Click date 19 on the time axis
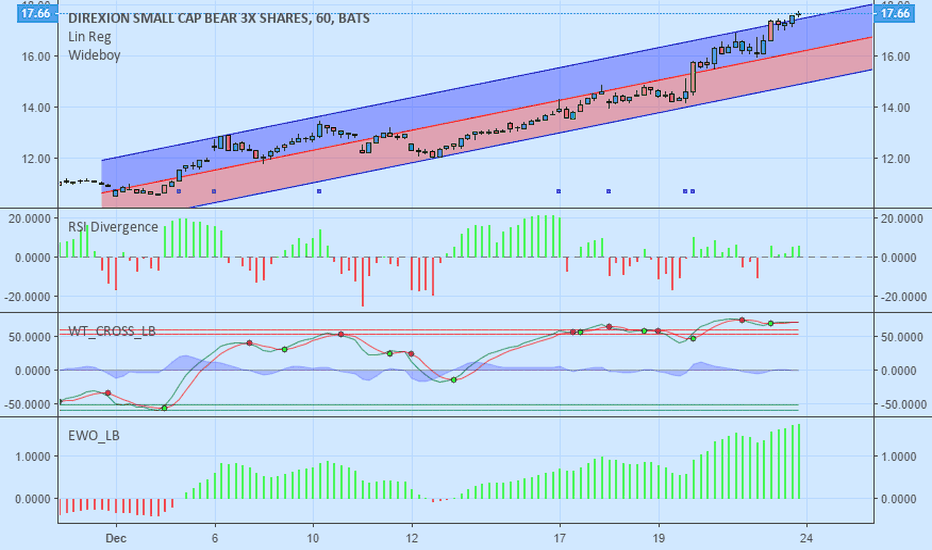This screenshot has height=550, width=932. (659, 539)
